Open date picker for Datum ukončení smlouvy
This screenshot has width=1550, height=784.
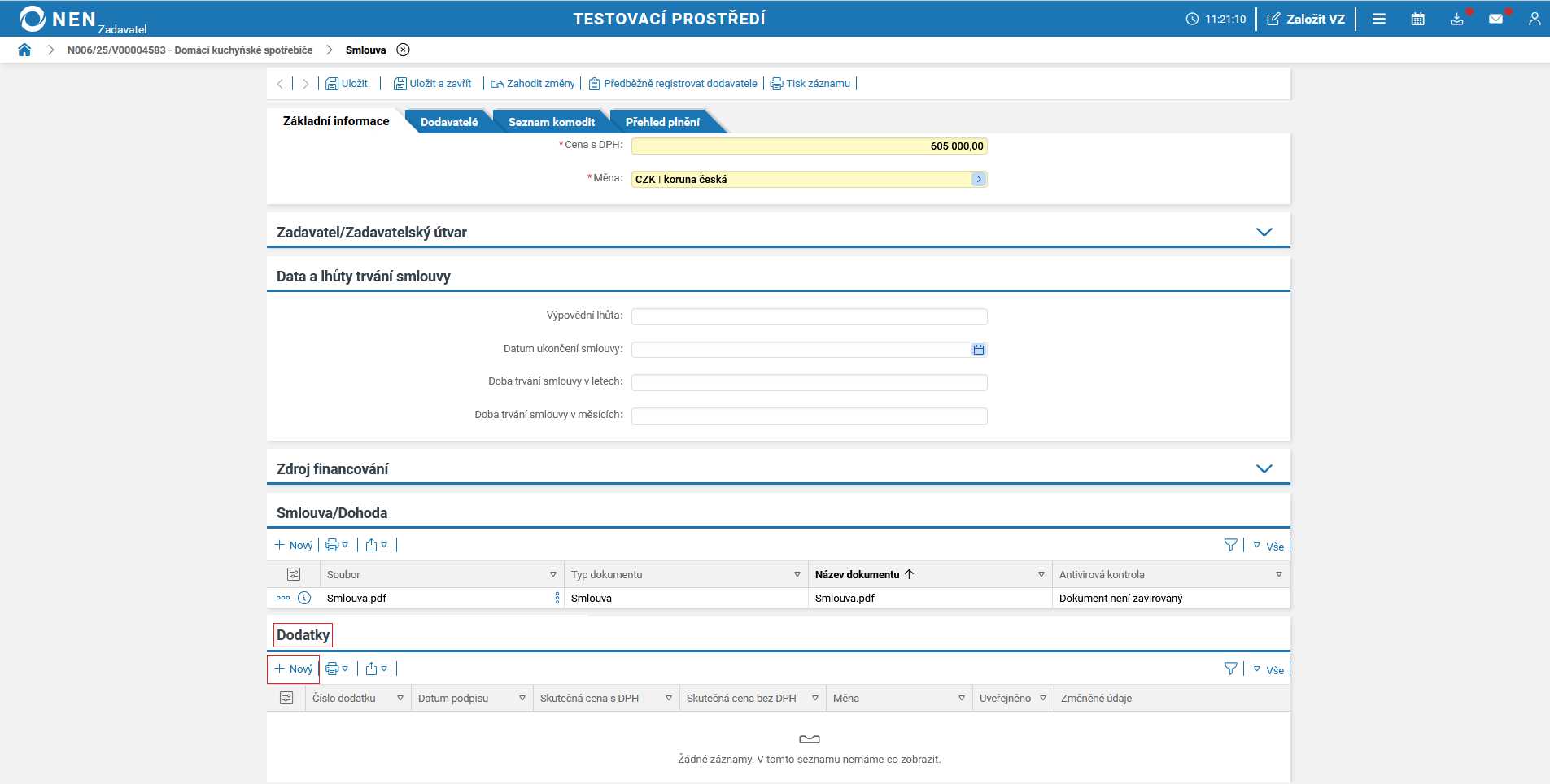(x=978, y=350)
